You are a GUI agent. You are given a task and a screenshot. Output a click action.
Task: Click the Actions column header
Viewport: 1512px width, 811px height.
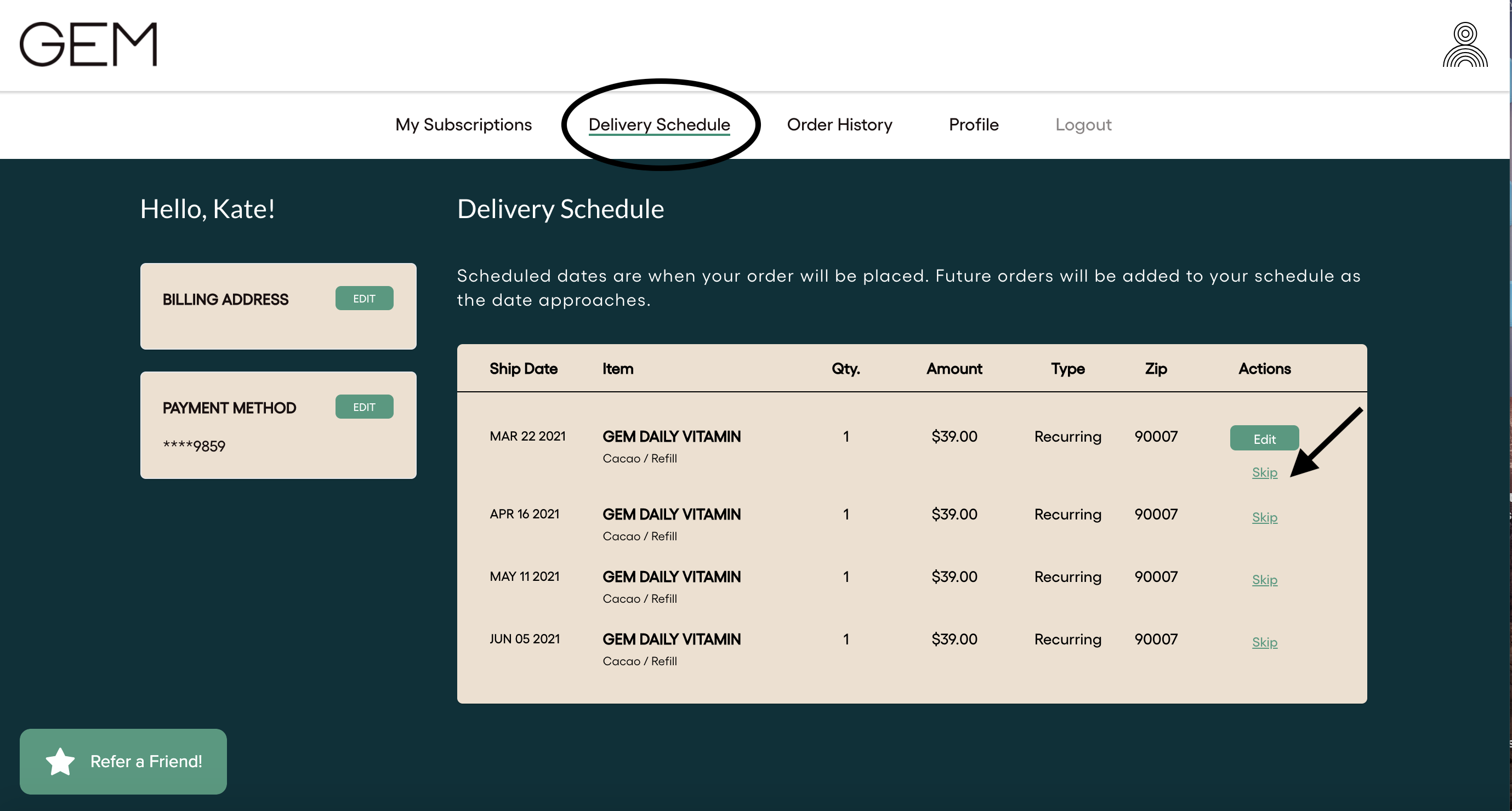point(1264,369)
